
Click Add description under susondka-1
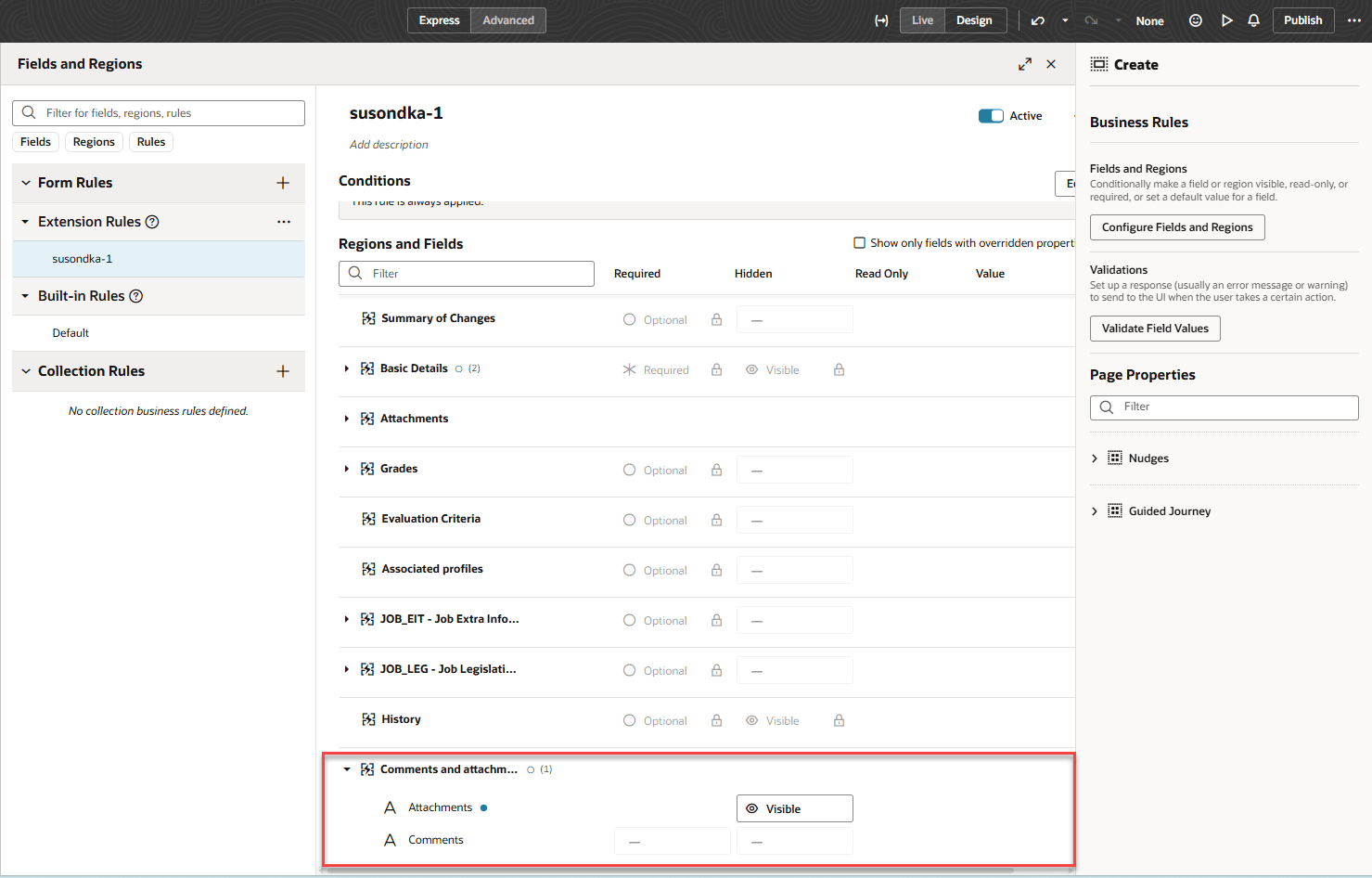click(x=389, y=145)
